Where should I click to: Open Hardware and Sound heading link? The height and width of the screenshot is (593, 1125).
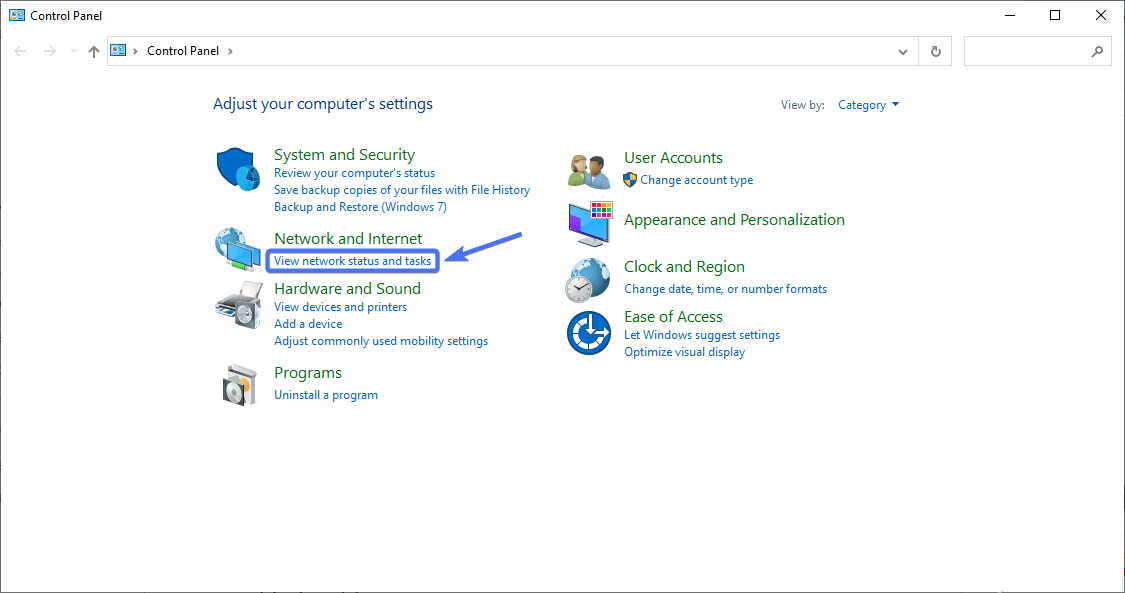(x=347, y=289)
